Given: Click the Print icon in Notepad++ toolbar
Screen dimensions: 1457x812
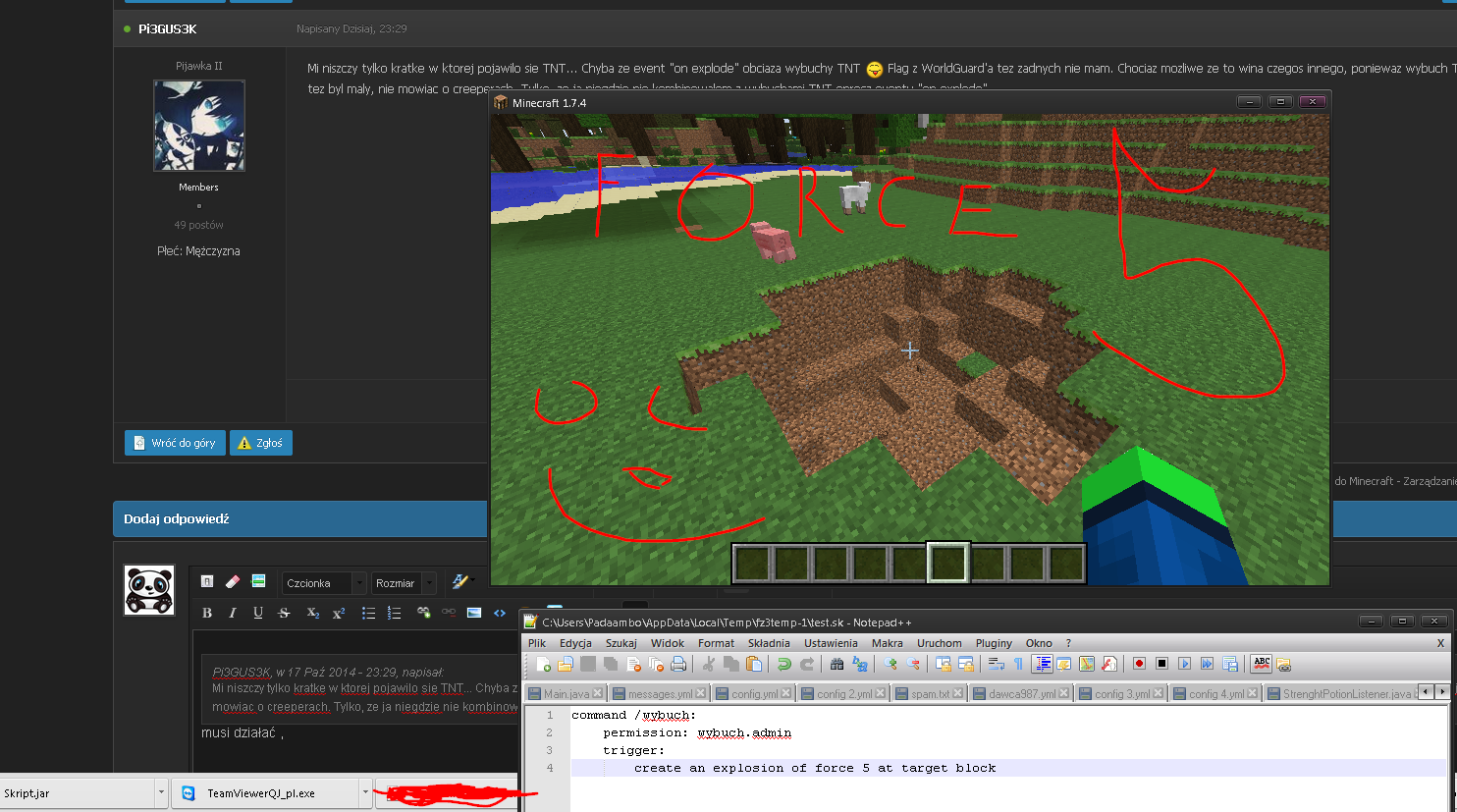Looking at the screenshot, I should (x=678, y=664).
